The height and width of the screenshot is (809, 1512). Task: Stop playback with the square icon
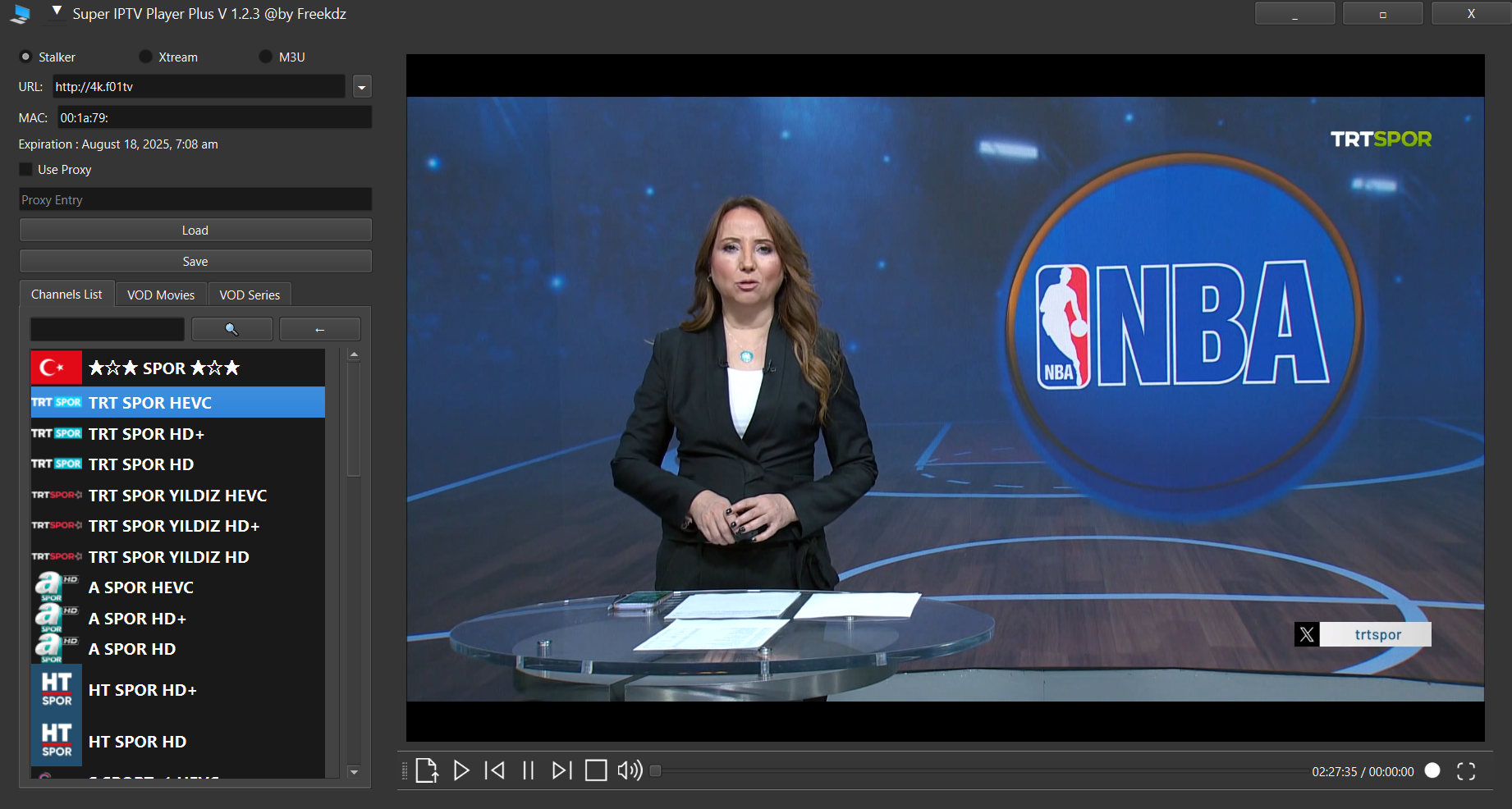596,770
